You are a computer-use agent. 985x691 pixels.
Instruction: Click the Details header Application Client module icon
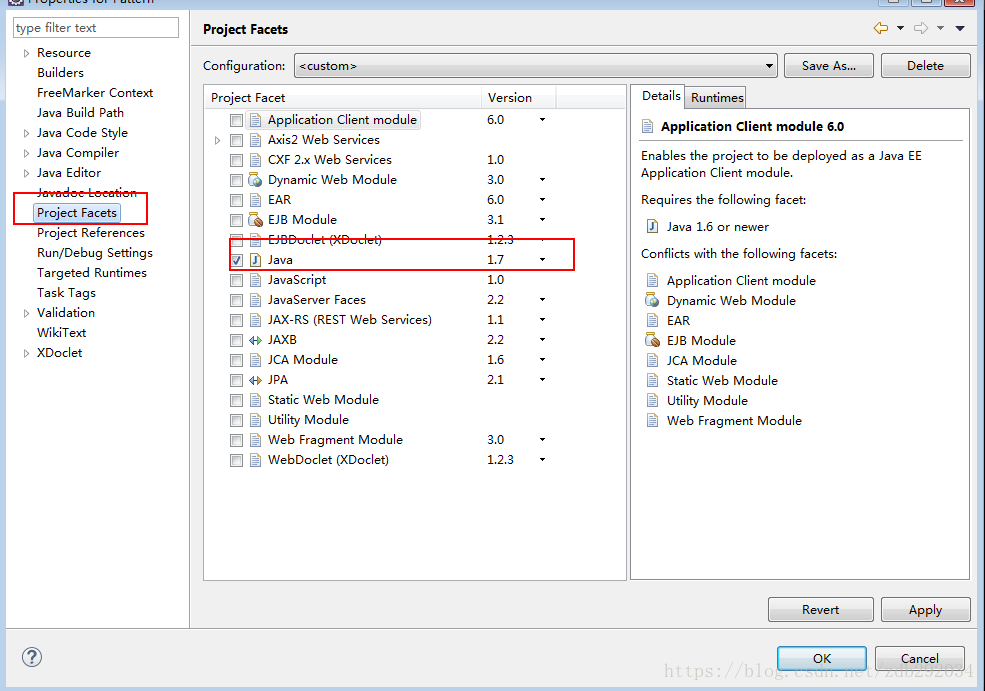click(x=647, y=126)
